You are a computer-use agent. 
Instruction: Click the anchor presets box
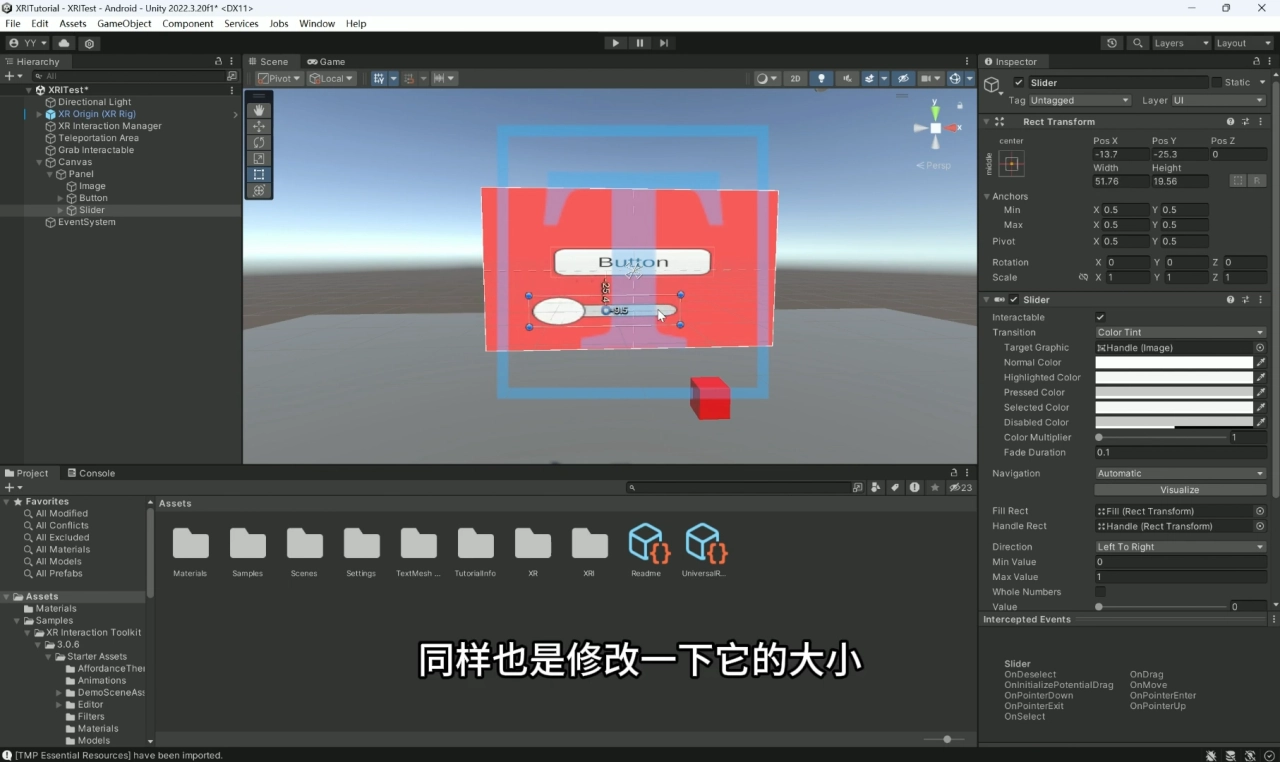1011,163
